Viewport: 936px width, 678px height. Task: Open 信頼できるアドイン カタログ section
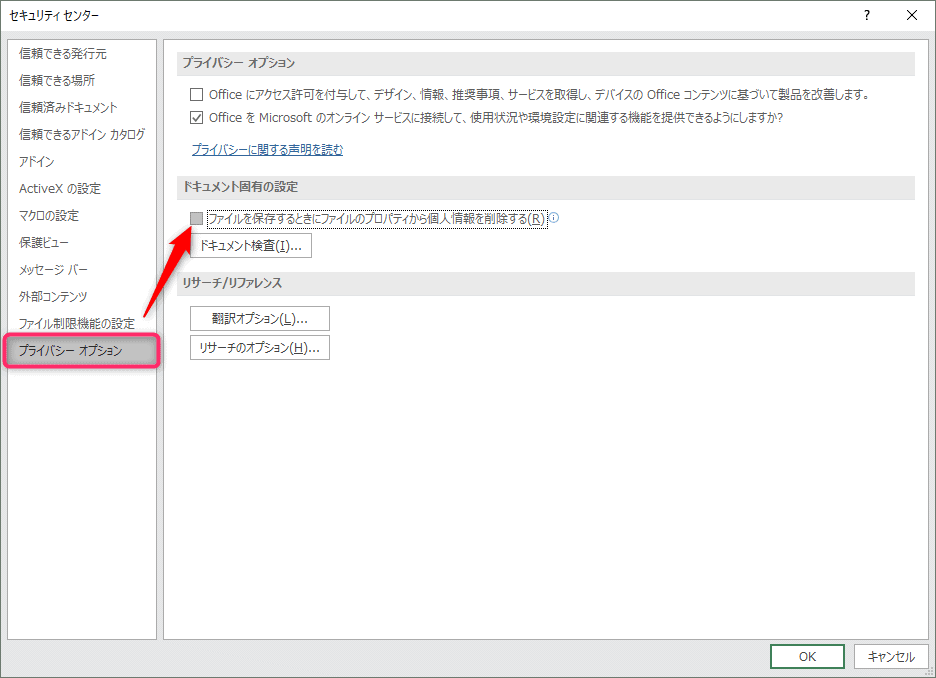tap(82, 134)
